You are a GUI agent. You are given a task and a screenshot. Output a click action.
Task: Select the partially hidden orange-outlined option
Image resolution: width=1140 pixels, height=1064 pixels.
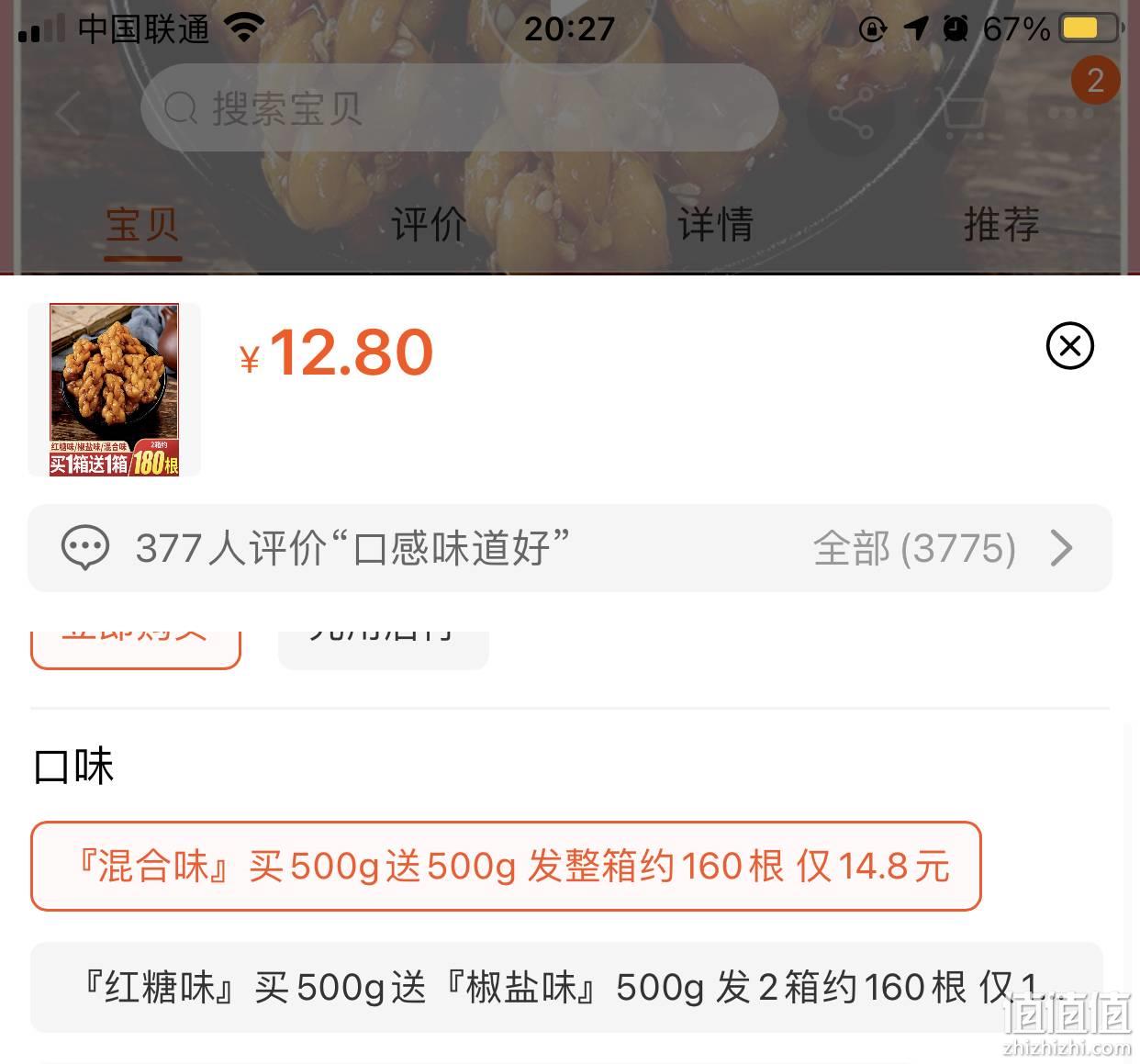tap(136, 650)
